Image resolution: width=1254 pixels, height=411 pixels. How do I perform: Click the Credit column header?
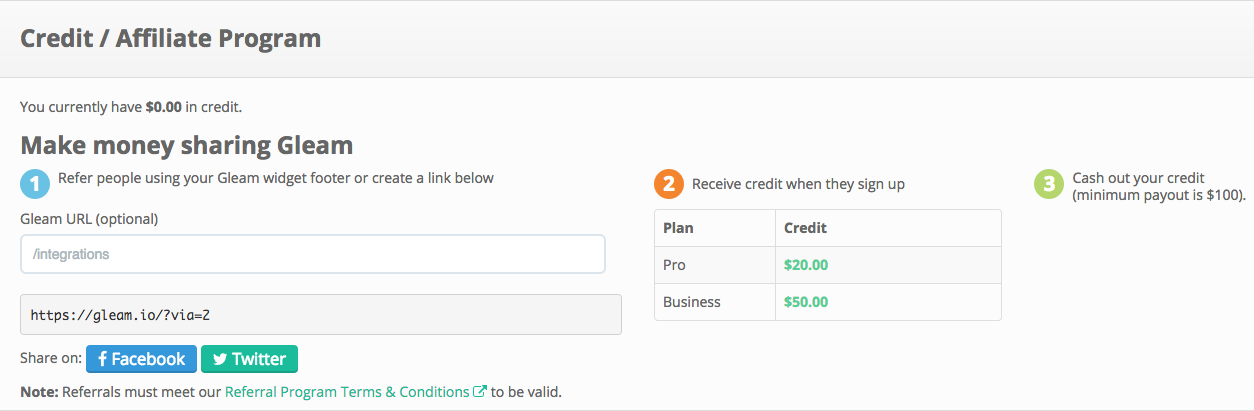pyautogui.click(x=805, y=228)
